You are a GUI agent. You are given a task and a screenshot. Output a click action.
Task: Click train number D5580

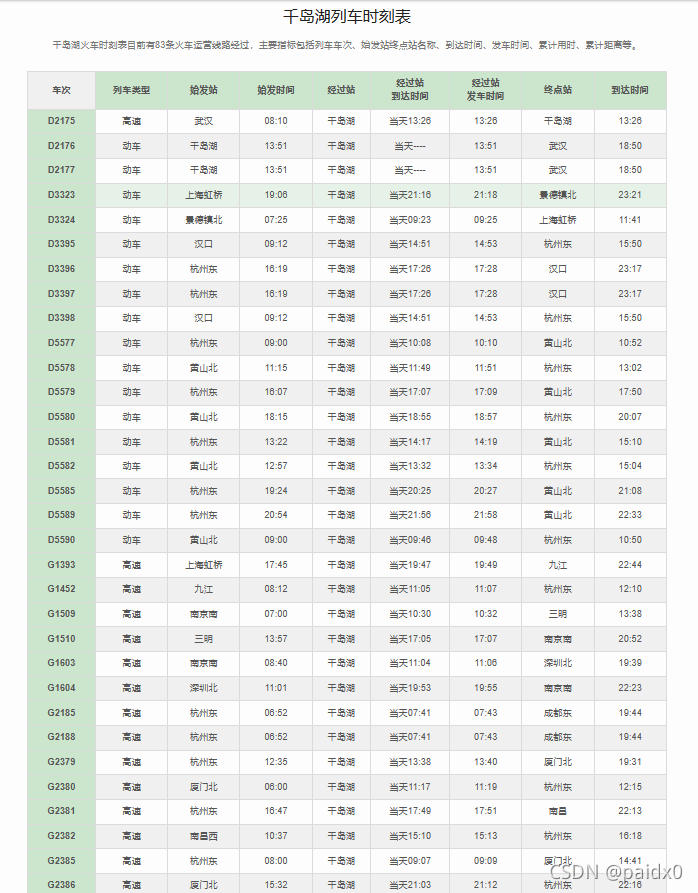pyautogui.click(x=61, y=417)
